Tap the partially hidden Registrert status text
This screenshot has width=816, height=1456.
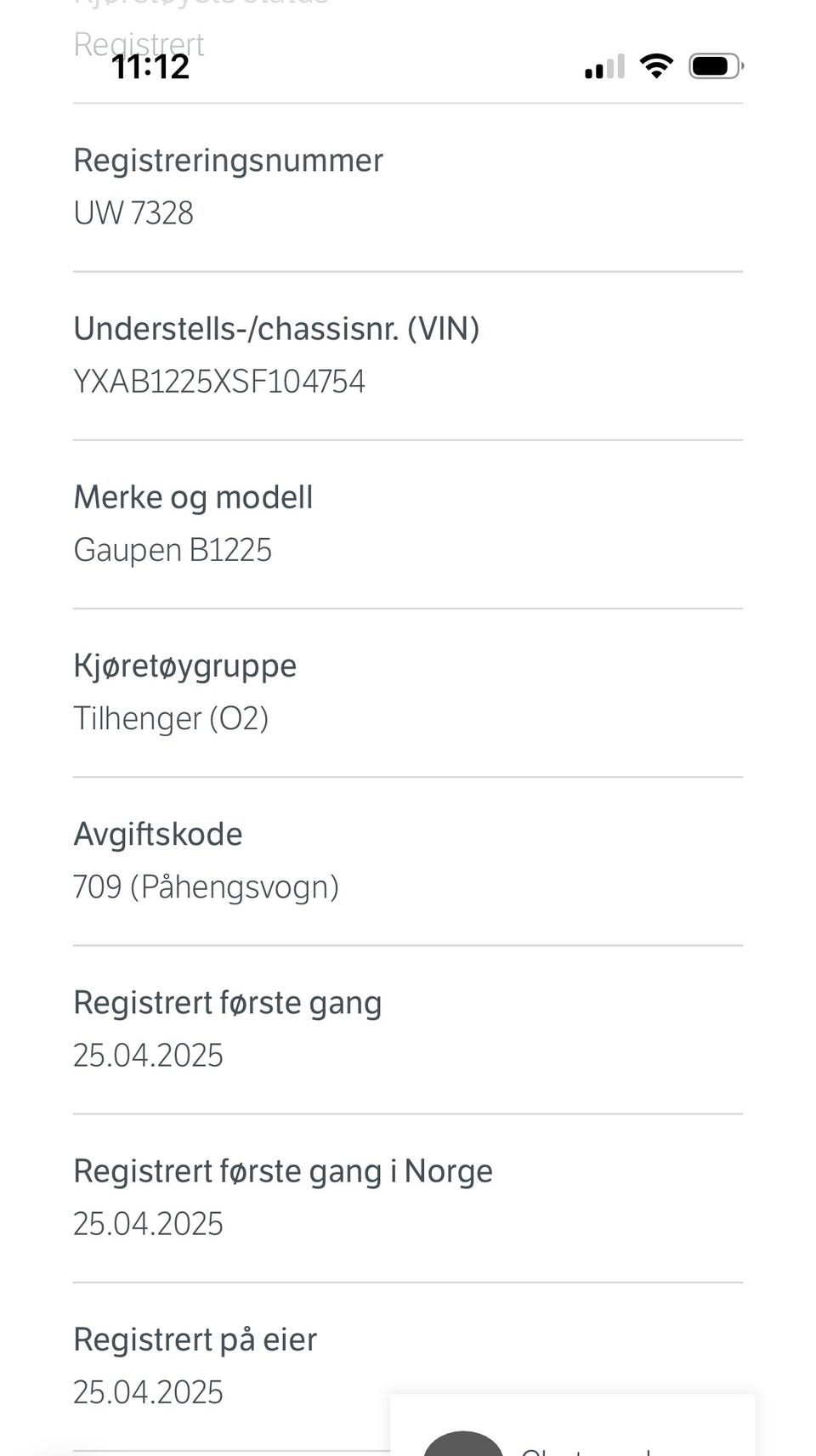coord(139,43)
